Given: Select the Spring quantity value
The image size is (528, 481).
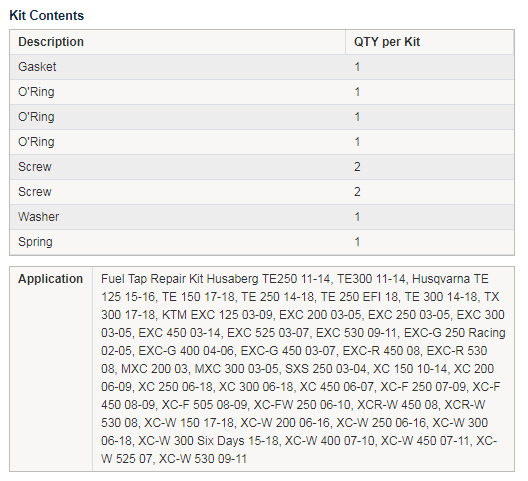Looking at the screenshot, I should click(x=357, y=242).
